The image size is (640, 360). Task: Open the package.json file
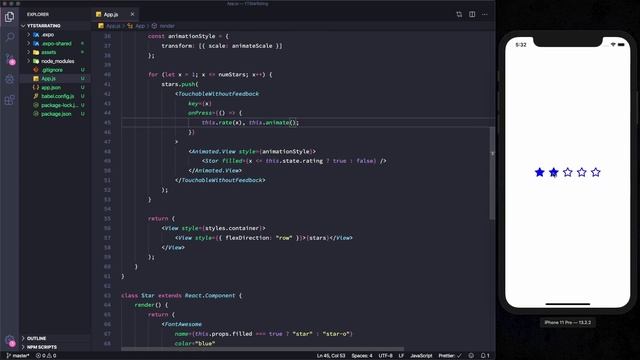[x=56, y=114]
